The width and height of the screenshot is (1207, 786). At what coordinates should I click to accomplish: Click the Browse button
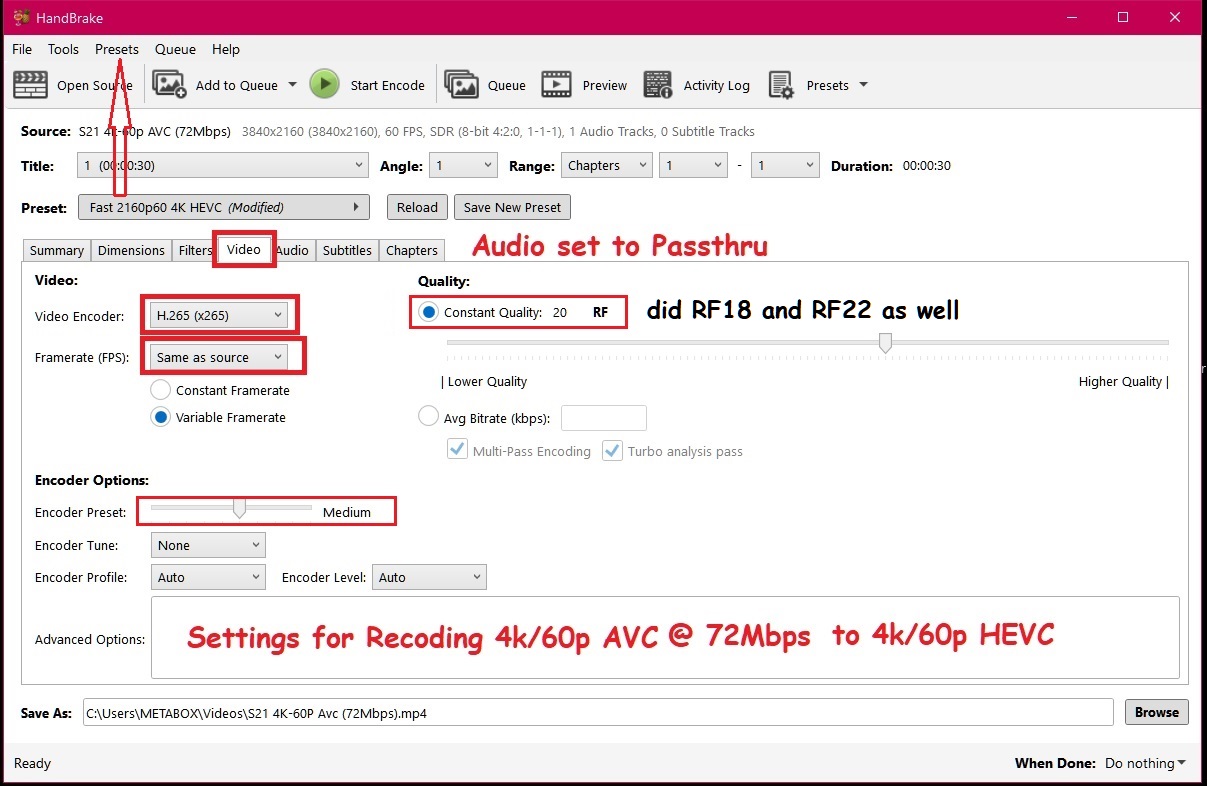tap(1157, 712)
